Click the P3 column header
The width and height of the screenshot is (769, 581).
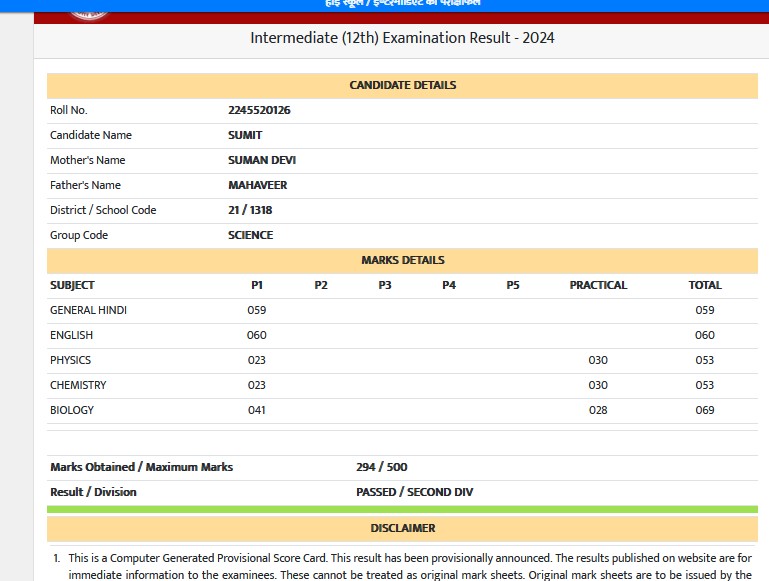coord(385,285)
